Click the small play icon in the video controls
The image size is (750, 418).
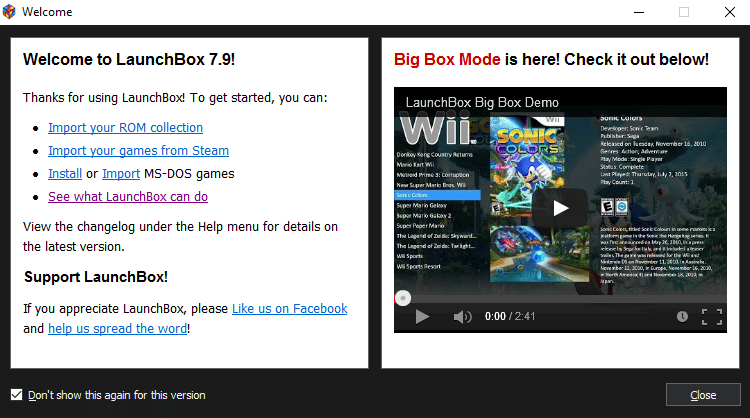click(x=422, y=317)
